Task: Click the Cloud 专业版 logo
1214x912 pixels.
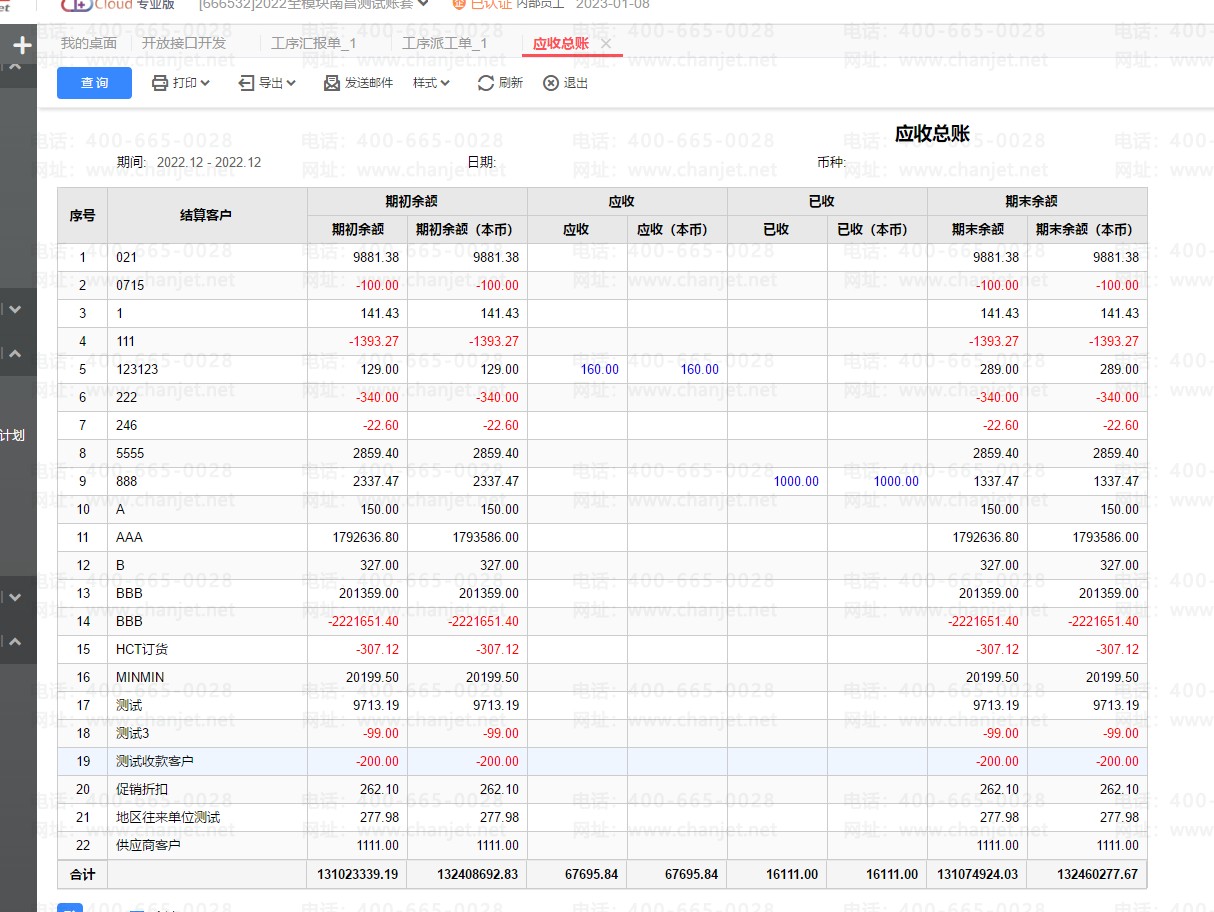Action: point(117,4)
